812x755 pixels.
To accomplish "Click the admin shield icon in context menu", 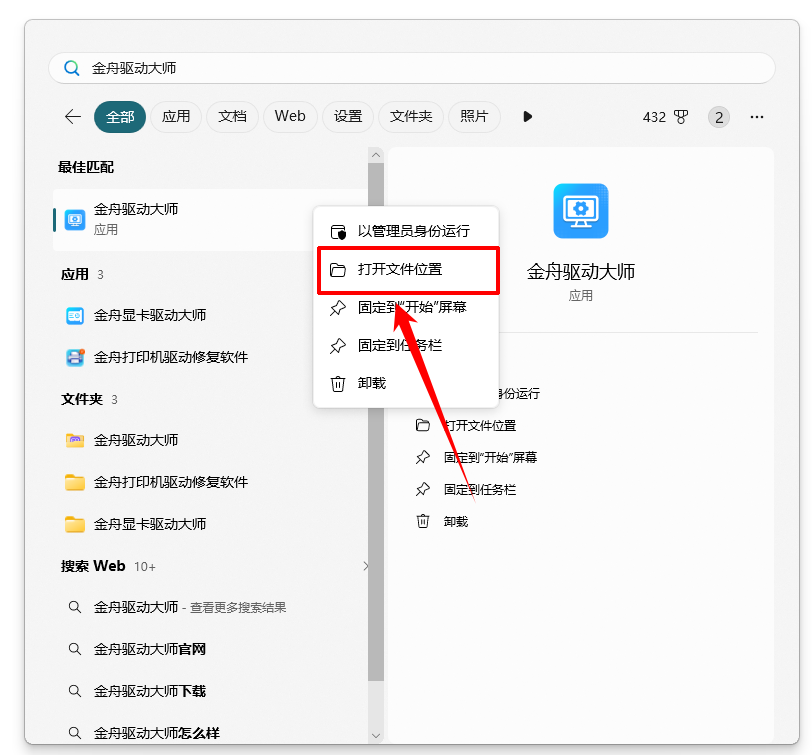I will pyautogui.click(x=338, y=231).
